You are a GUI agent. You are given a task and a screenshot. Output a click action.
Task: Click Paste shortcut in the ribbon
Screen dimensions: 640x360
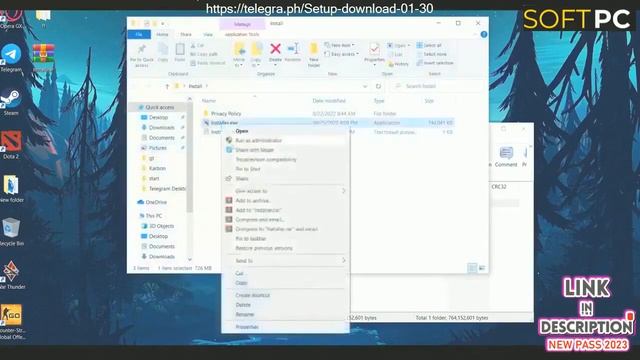[208, 63]
